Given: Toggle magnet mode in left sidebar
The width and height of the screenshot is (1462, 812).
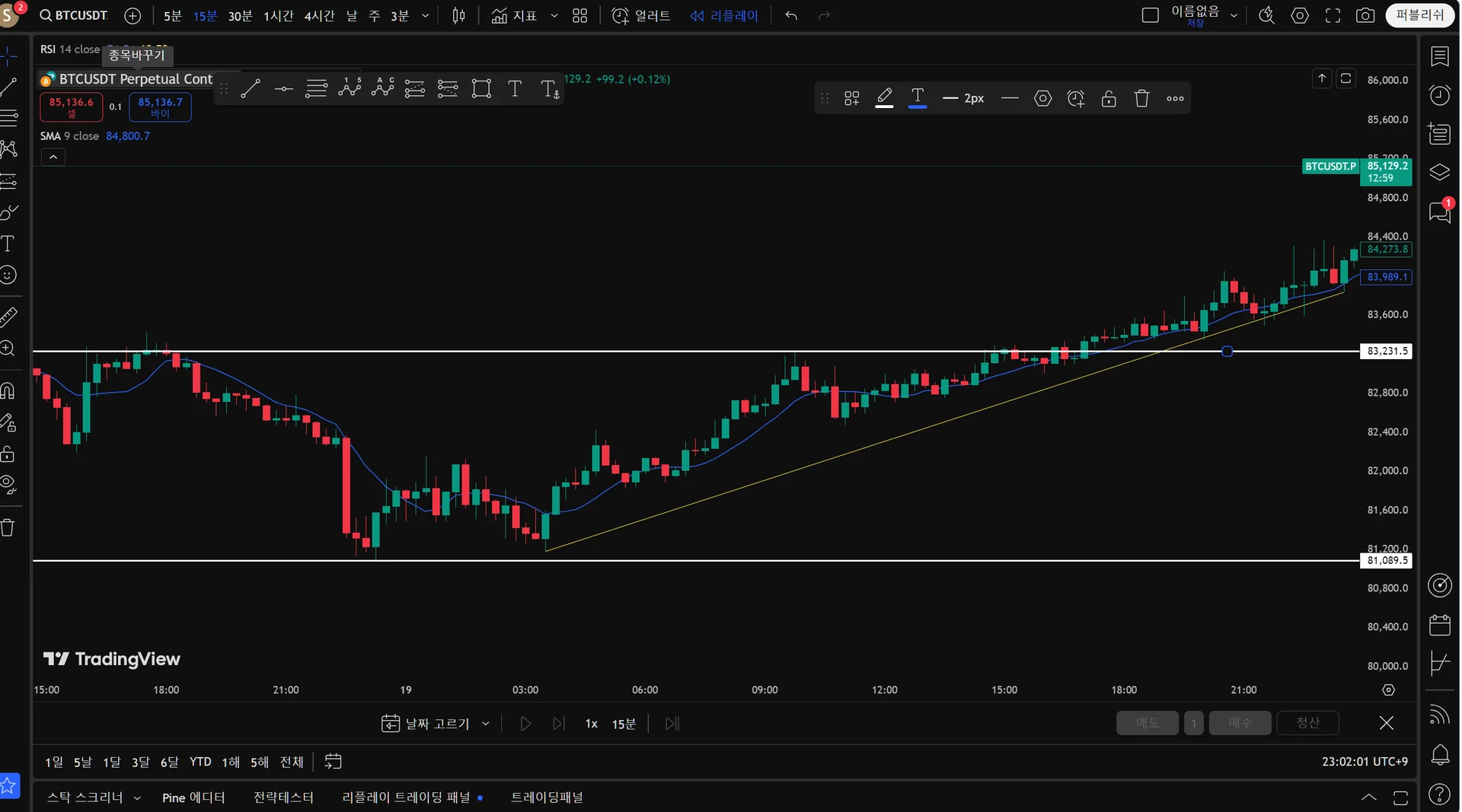Looking at the screenshot, I should coord(8,390).
